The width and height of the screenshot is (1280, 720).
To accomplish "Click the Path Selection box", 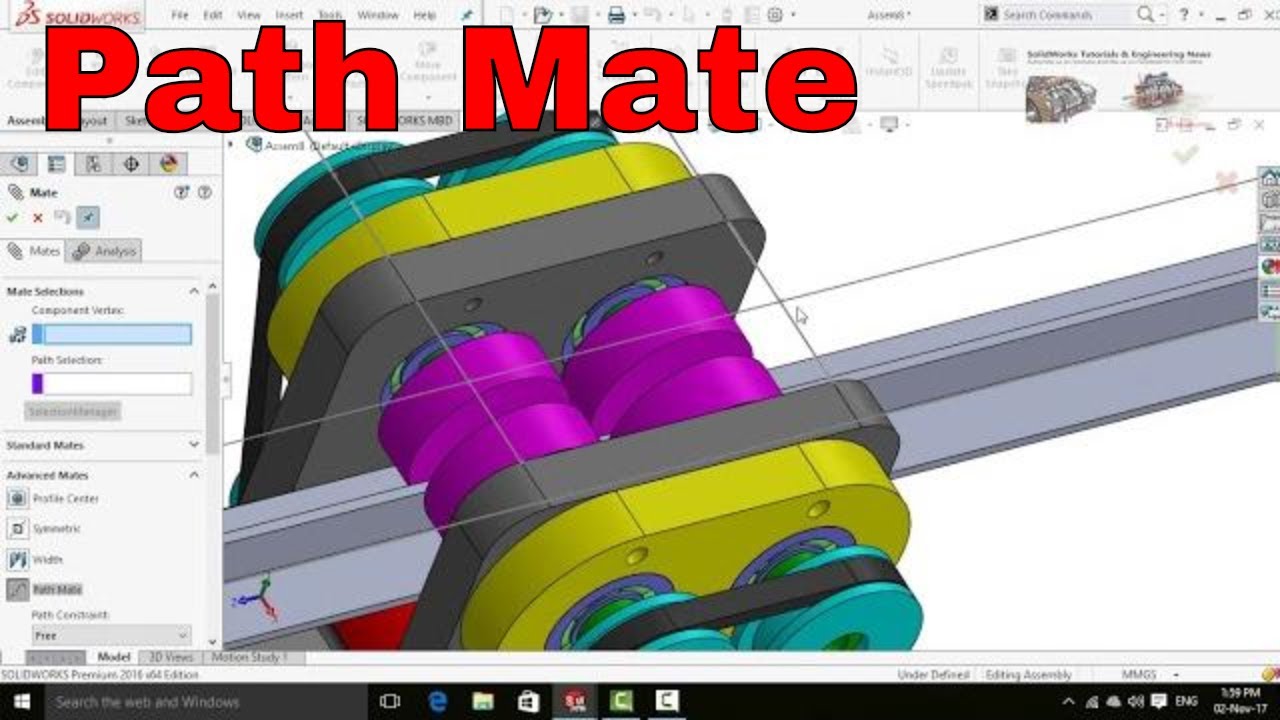I will click(111, 384).
